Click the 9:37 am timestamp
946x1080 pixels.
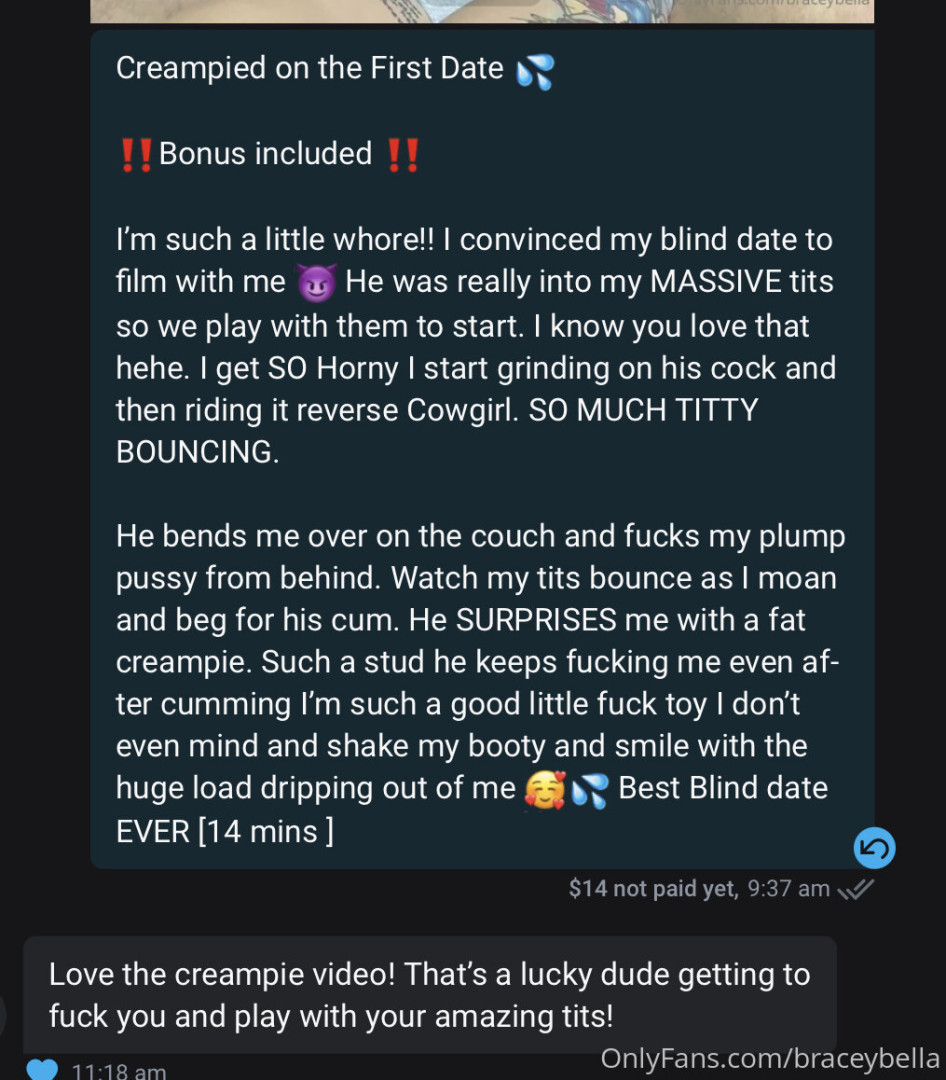tap(788, 888)
